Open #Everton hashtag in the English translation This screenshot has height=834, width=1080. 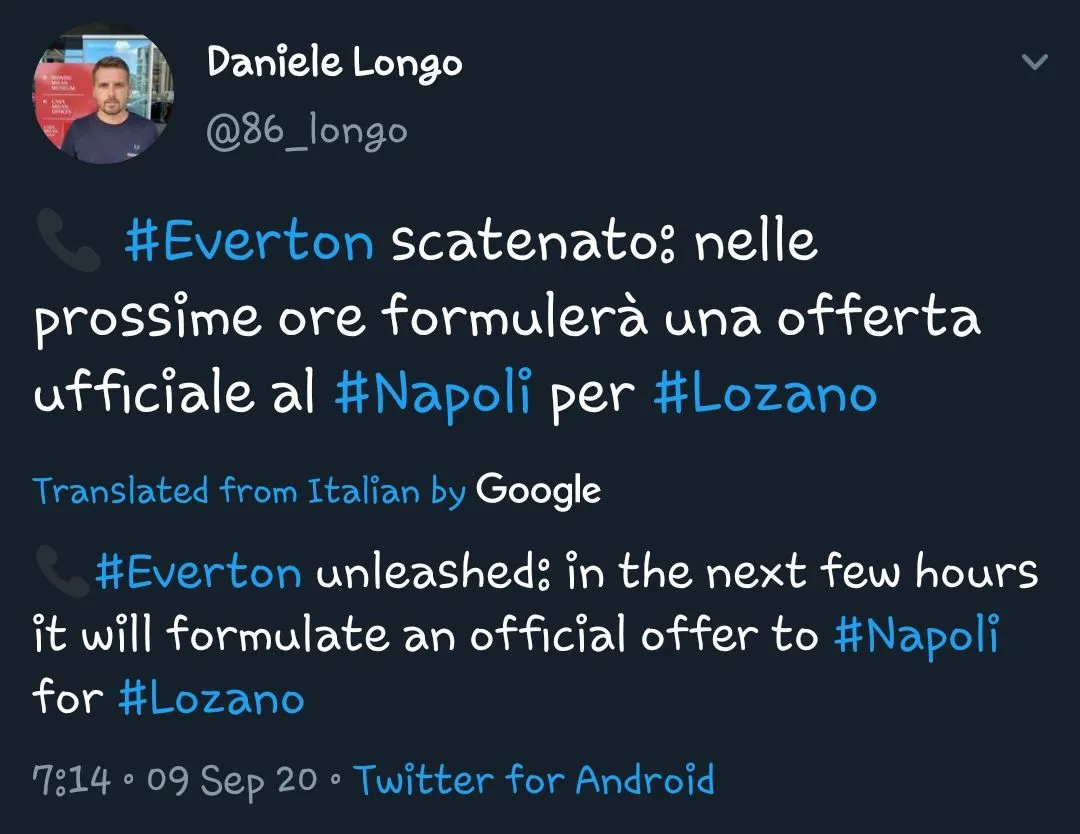coord(198,573)
